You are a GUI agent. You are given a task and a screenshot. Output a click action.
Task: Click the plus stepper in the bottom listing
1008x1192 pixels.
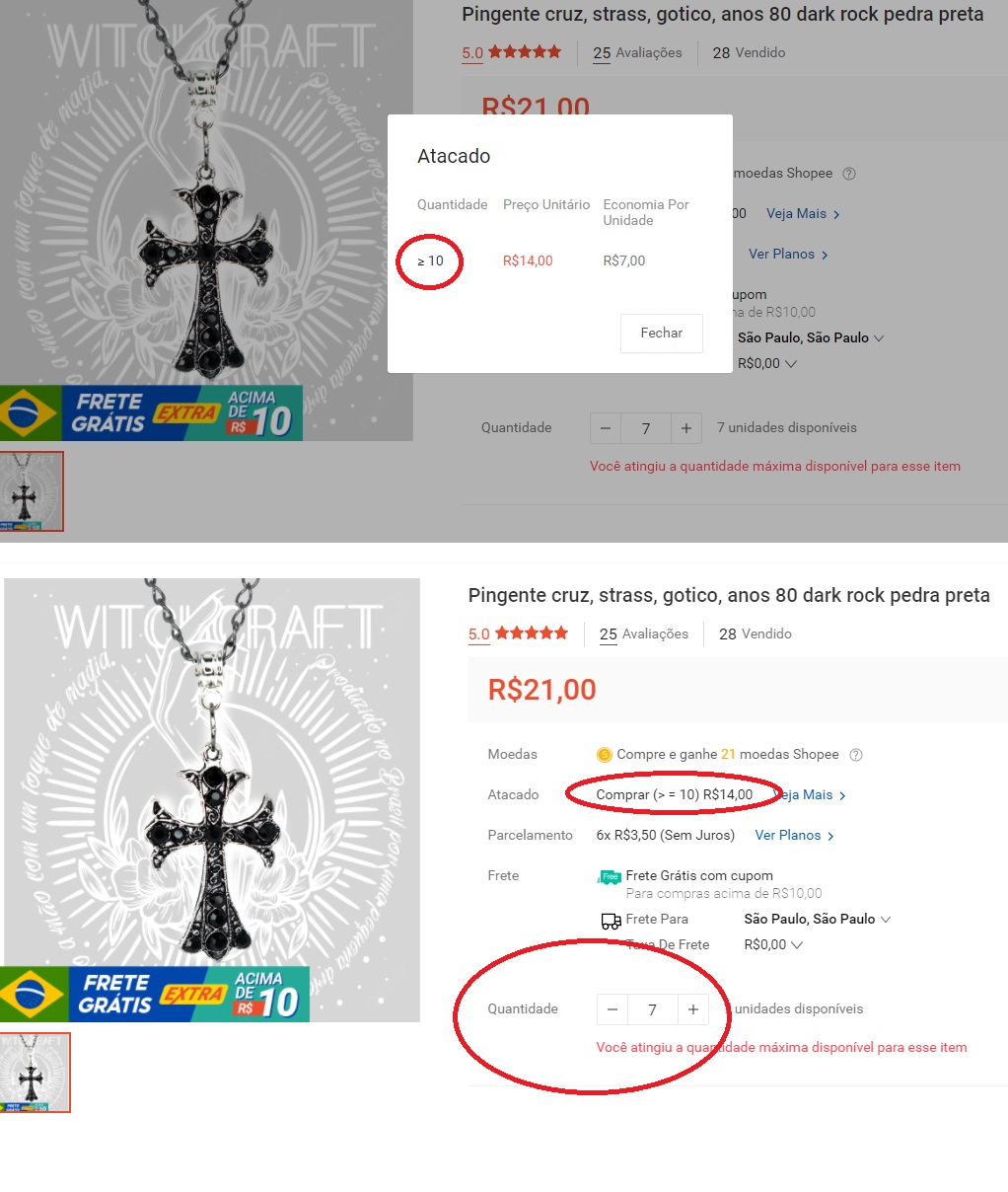click(x=692, y=1009)
